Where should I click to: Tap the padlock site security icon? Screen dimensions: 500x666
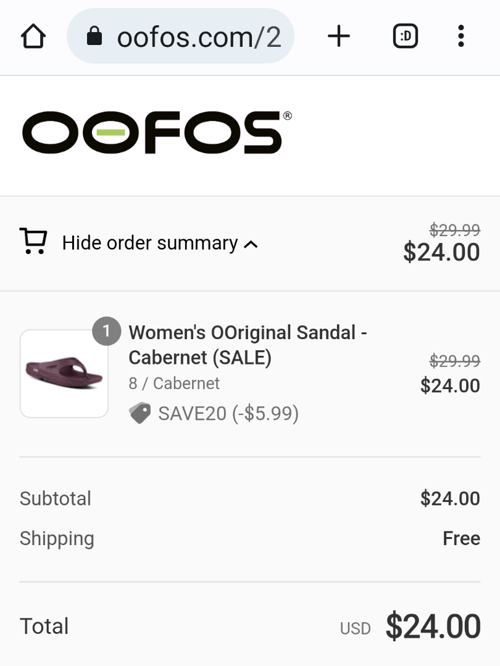pyautogui.click(x=94, y=37)
